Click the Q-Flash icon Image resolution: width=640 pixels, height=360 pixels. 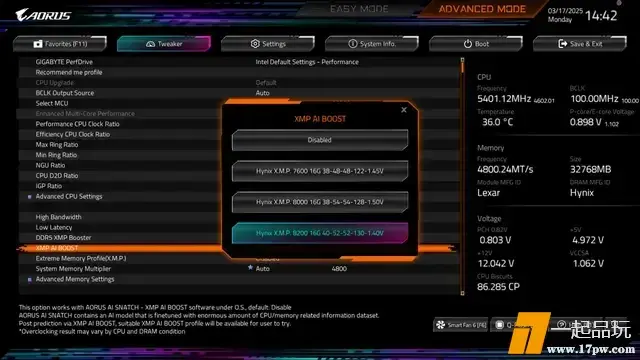[499, 325]
